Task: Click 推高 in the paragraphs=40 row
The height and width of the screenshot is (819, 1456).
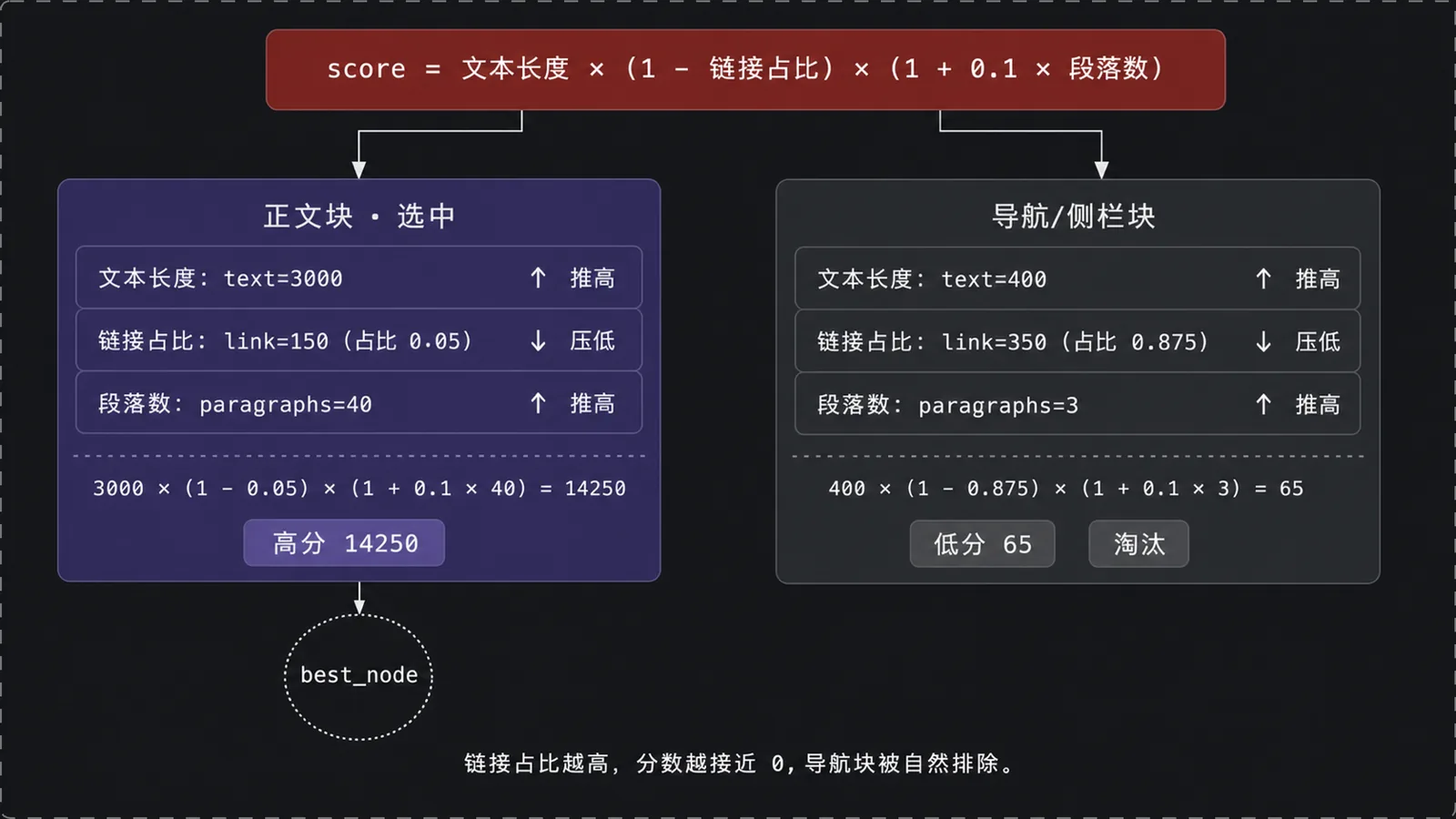Action: tap(592, 403)
